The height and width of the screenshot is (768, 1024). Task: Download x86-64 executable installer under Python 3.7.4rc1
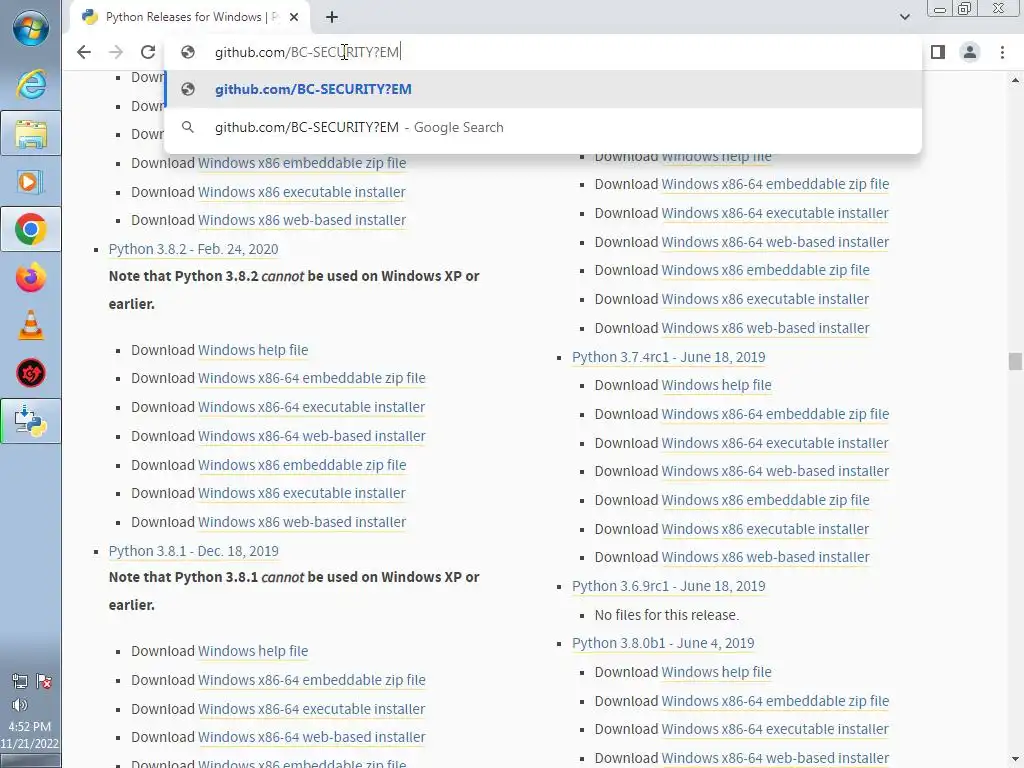coord(775,443)
